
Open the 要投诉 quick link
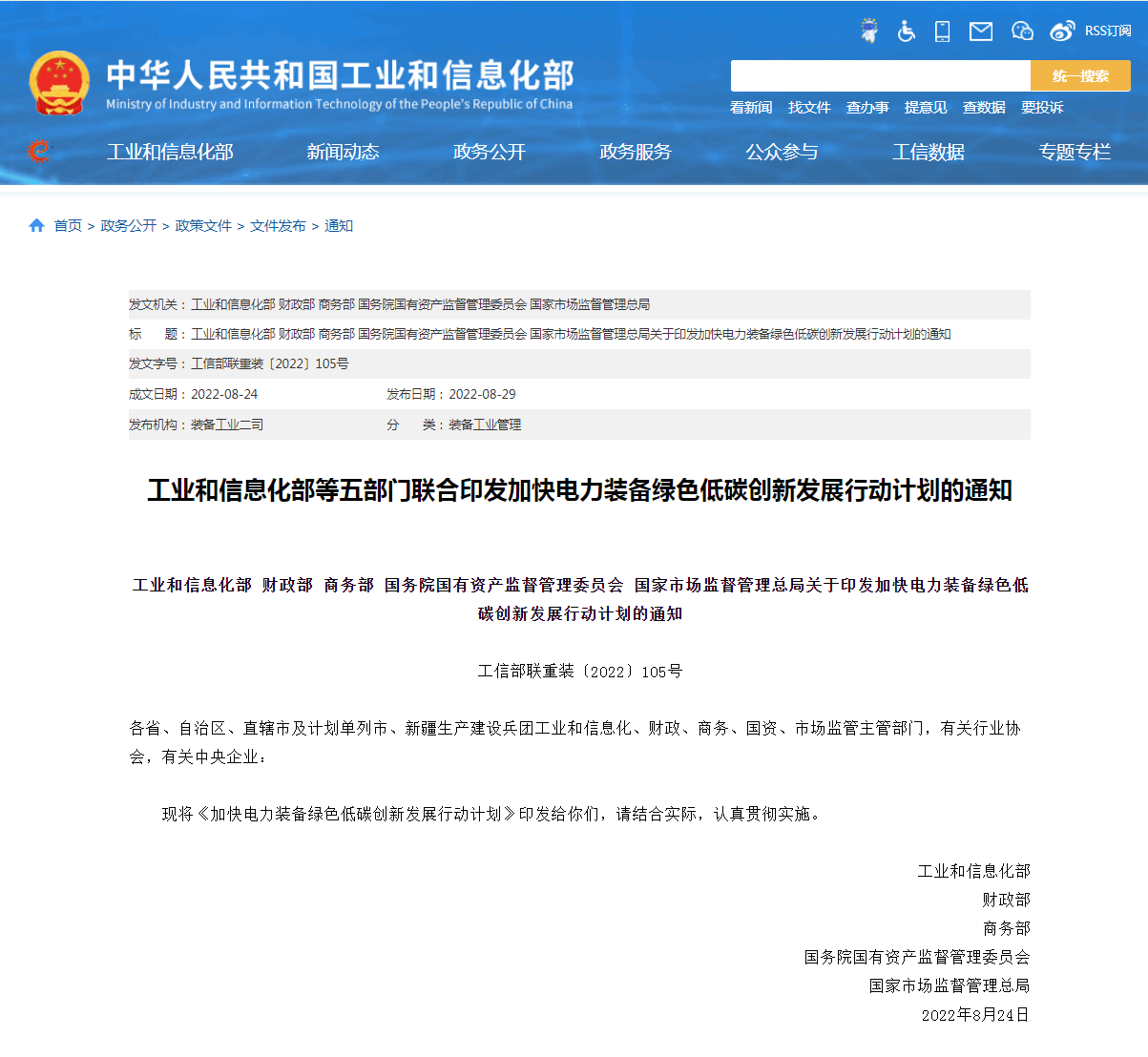[1042, 107]
